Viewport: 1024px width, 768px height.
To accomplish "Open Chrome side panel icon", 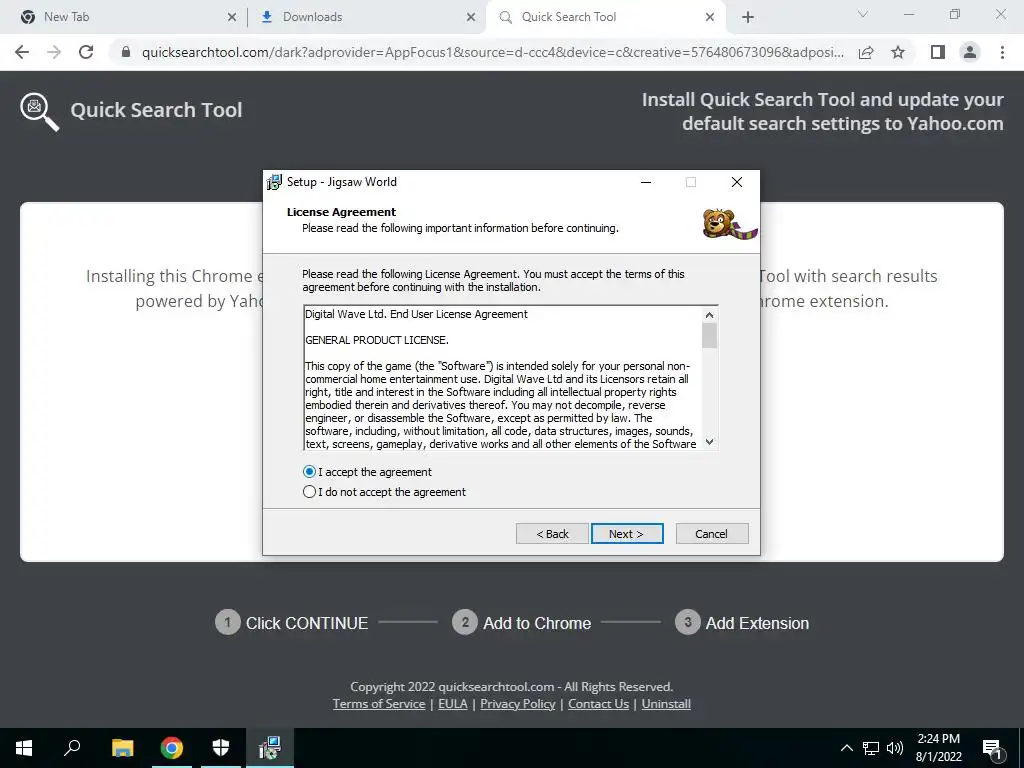I will (x=938, y=52).
